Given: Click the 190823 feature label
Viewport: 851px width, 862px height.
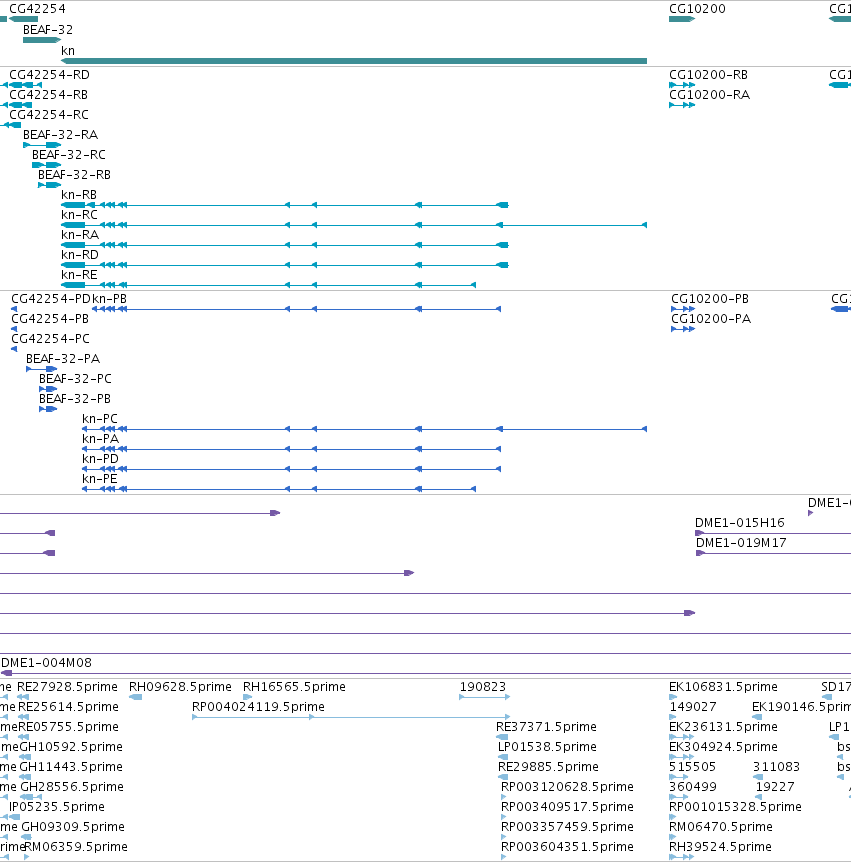Looking at the screenshot, I should pos(483,687).
